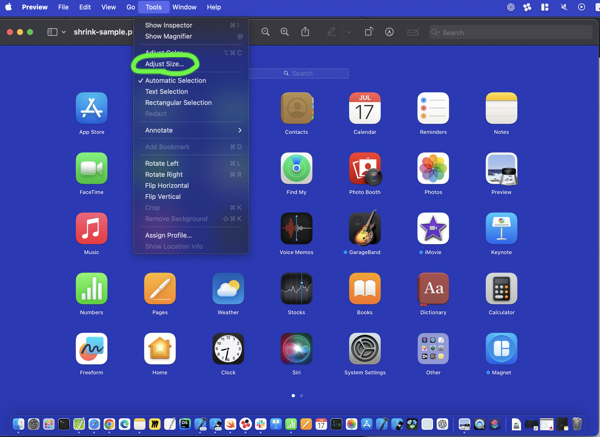Click the Books app icon
600x437 pixels.
tap(365, 288)
